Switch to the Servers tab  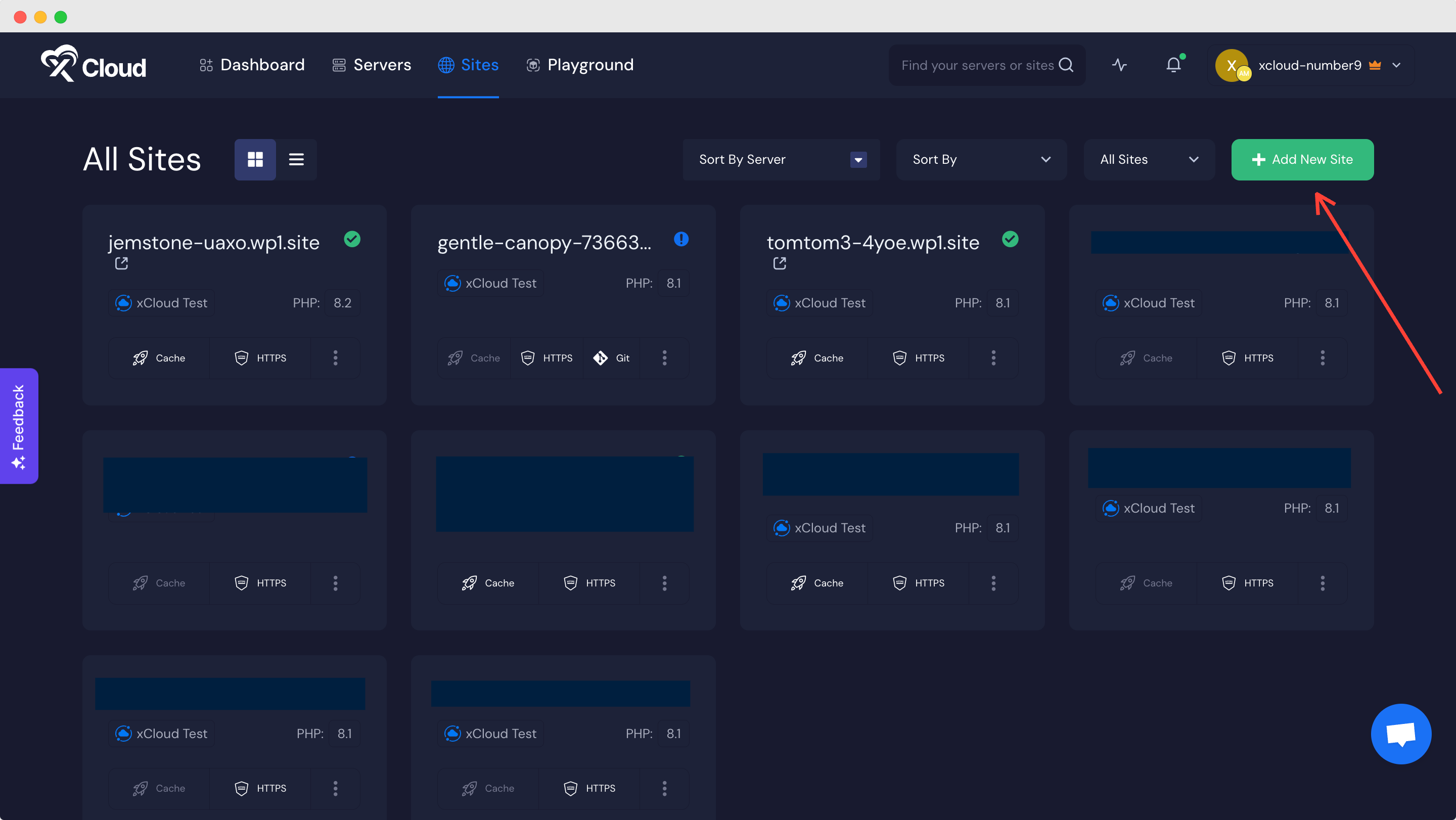372,64
